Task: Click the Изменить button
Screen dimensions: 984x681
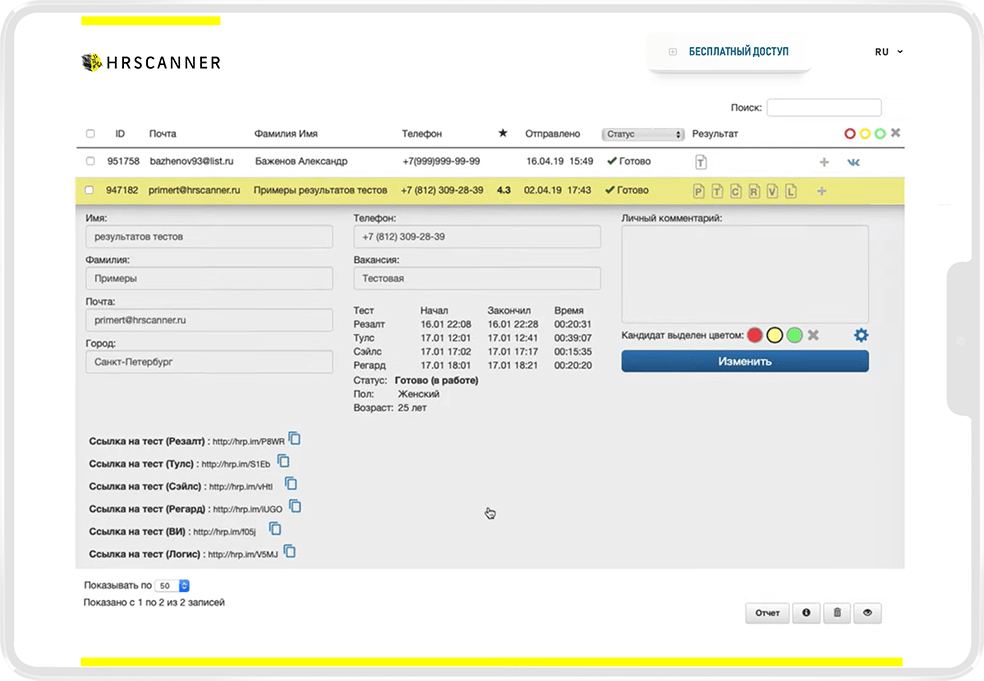Action: click(x=744, y=361)
